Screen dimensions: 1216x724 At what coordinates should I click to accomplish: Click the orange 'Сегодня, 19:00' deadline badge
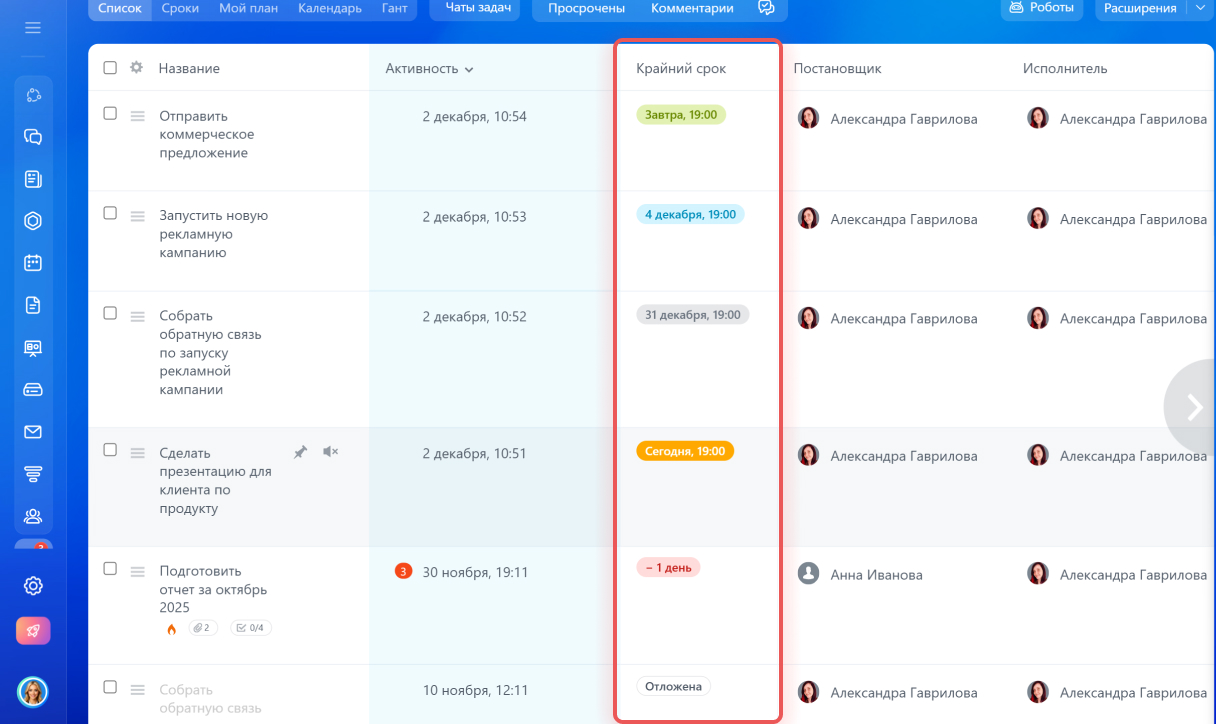685,451
